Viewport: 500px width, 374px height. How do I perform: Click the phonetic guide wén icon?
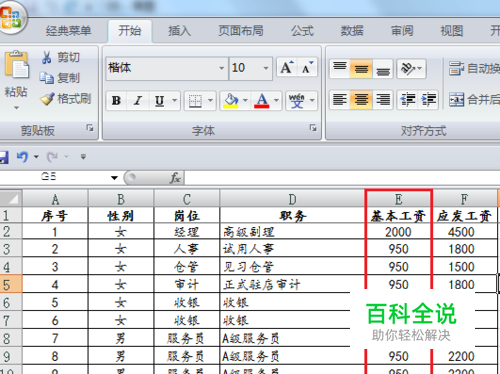[x=296, y=100]
